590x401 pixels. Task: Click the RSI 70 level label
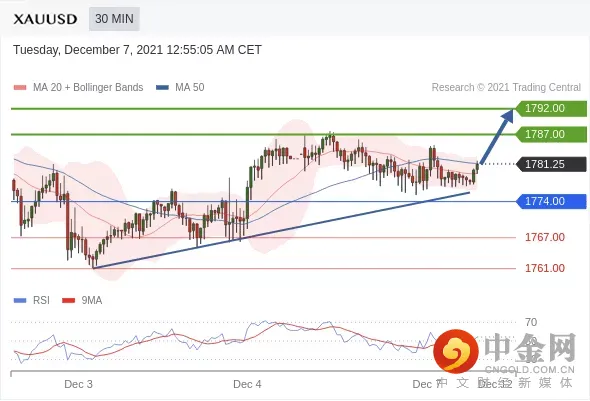click(x=531, y=322)
